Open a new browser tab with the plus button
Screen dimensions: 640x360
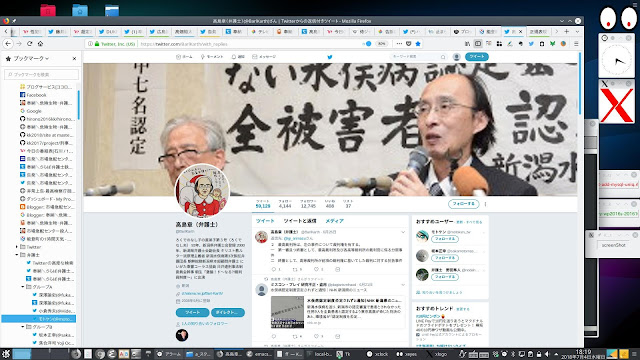[x=567, y=31]
